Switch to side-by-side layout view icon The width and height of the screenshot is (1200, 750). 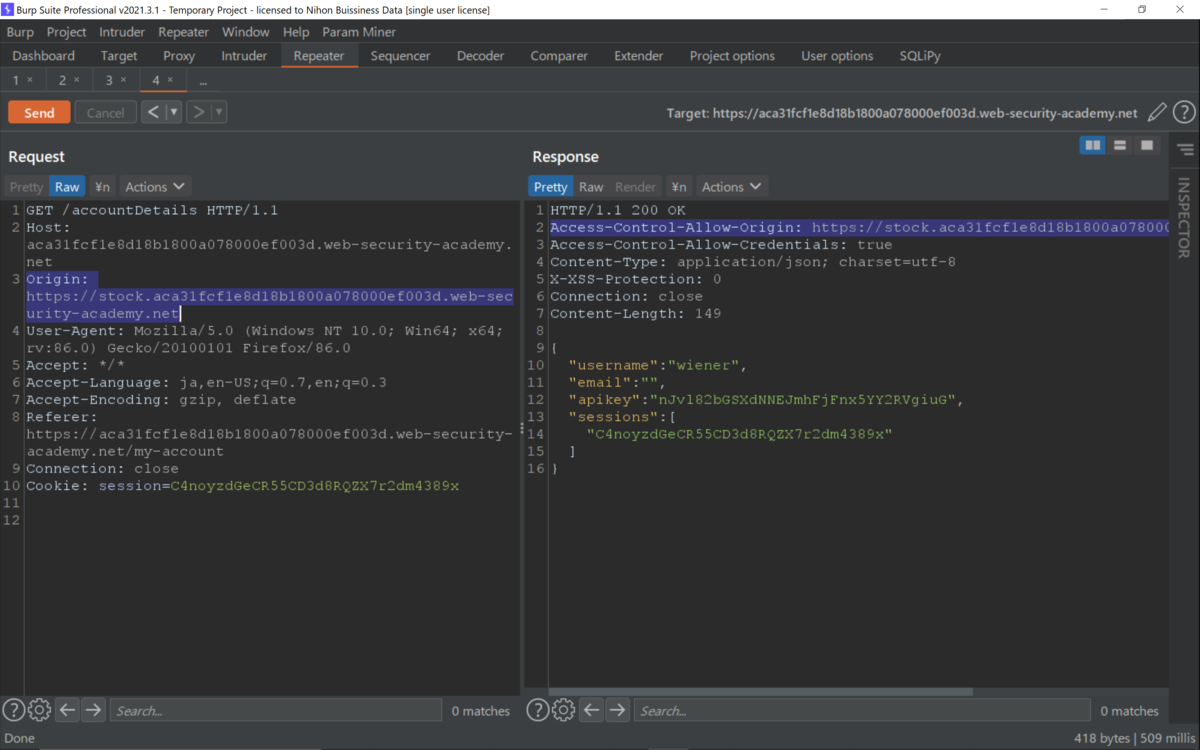pyautogui.click(x=1093, y=146)
